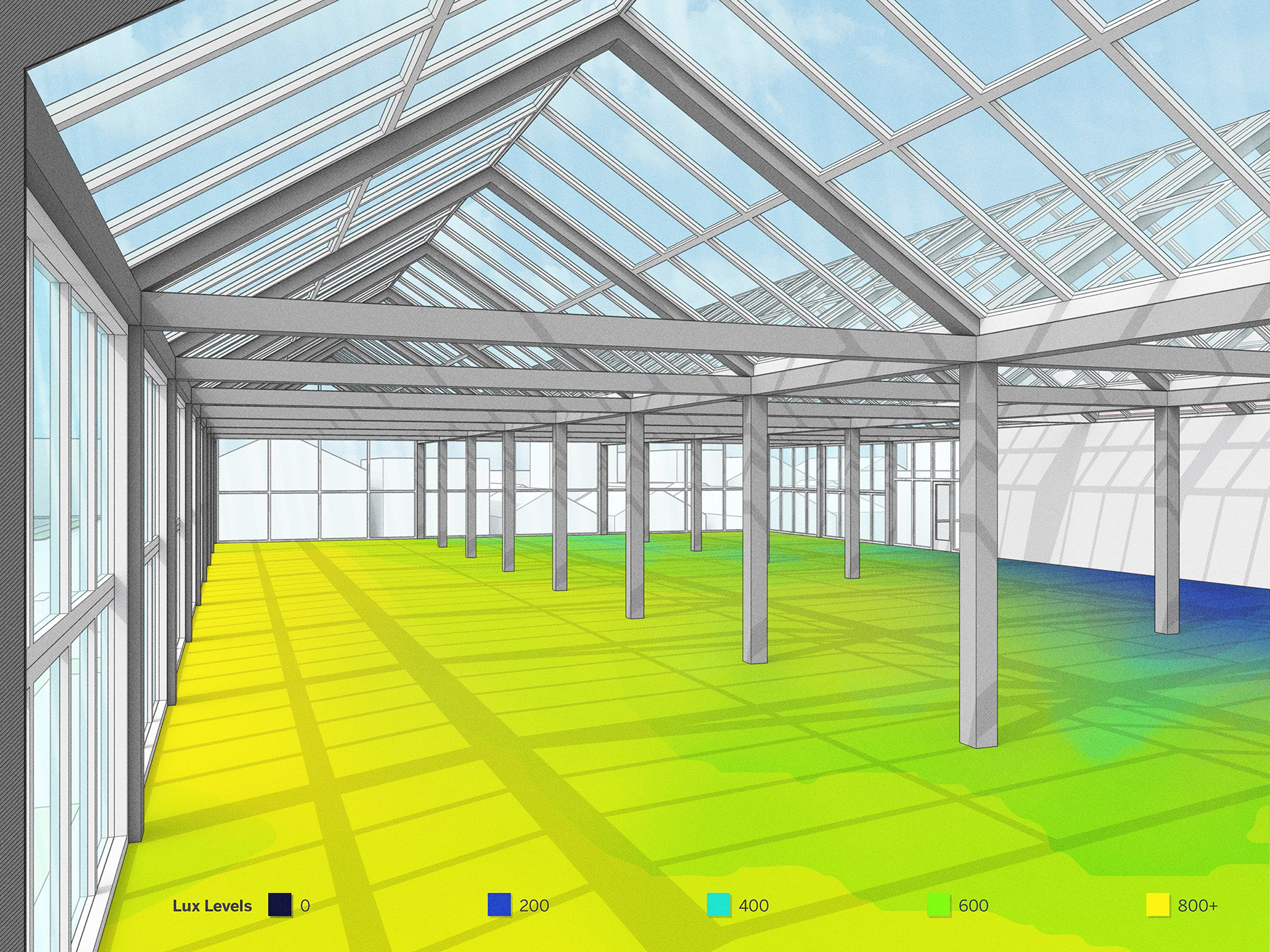Select the blue 200 lux swatch

(x=499, y=905)
